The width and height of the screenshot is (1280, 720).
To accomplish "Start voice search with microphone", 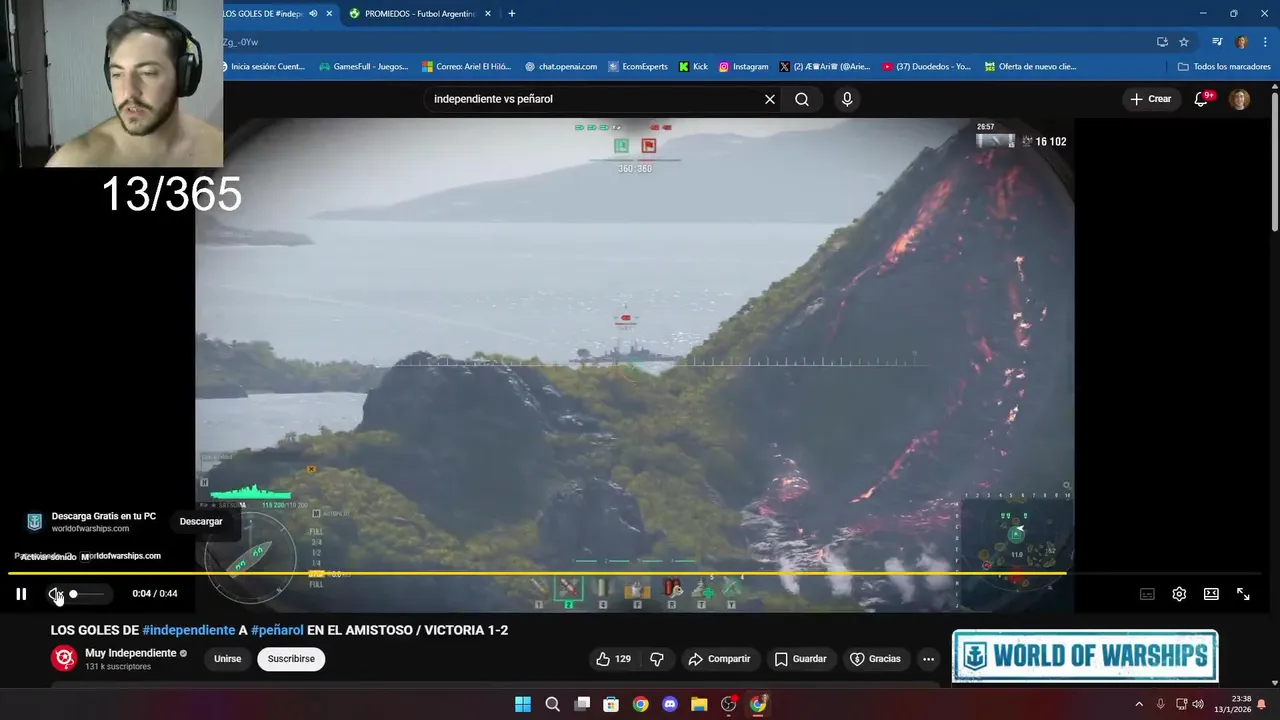I will (x=847, y=99).
